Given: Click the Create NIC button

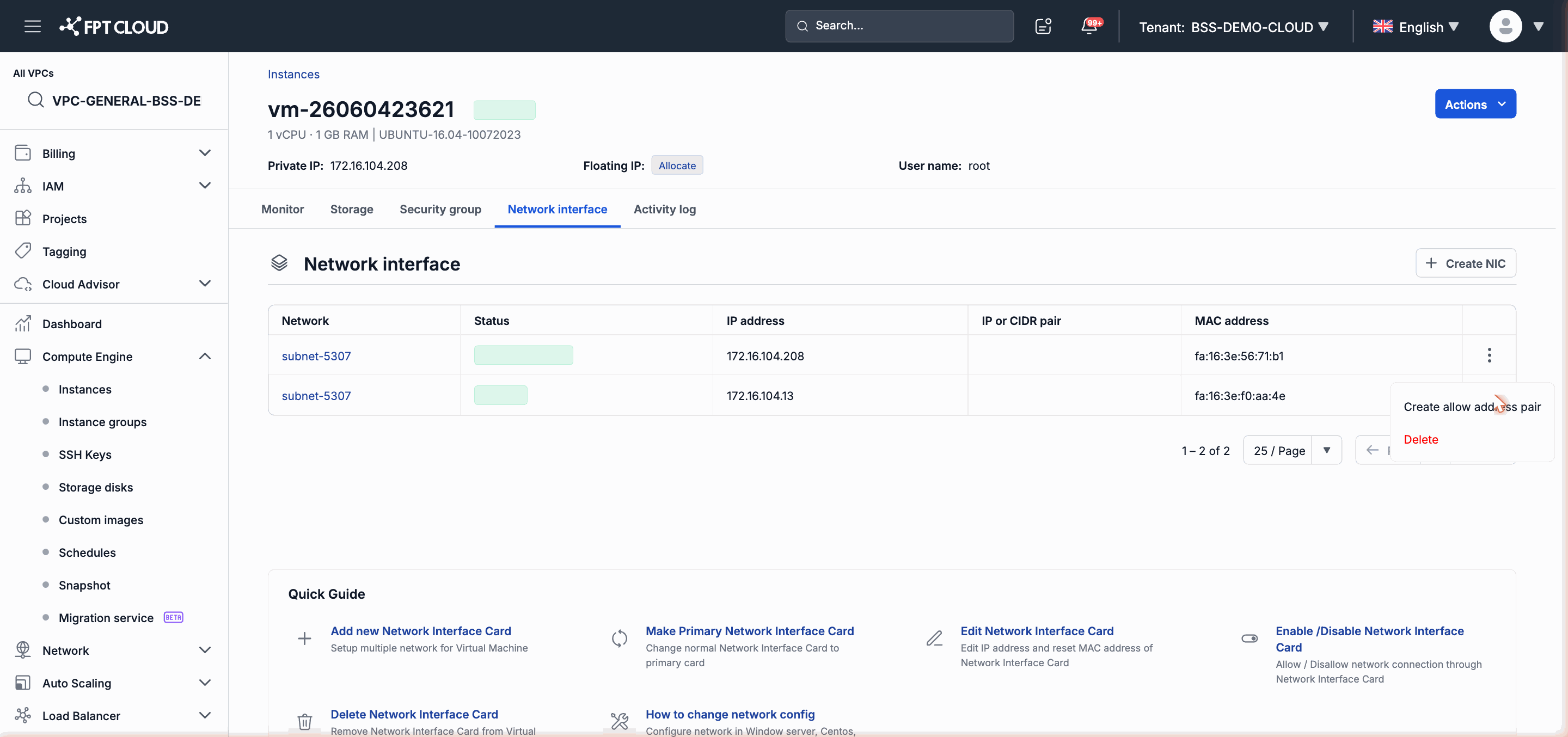Looking at the screenshot, I should [1465, 263].
